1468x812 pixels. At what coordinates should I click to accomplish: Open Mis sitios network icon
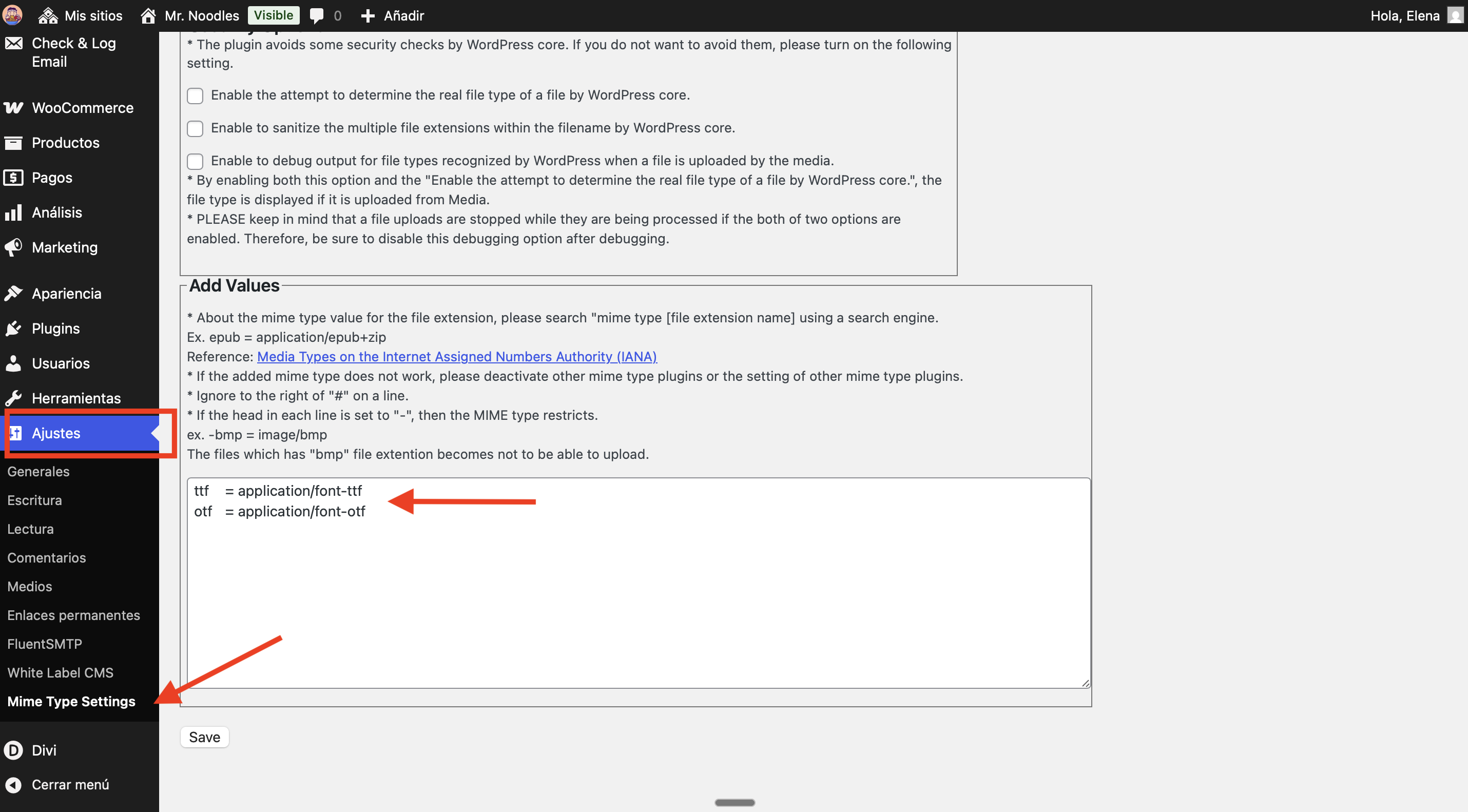(x=48, y=15)
